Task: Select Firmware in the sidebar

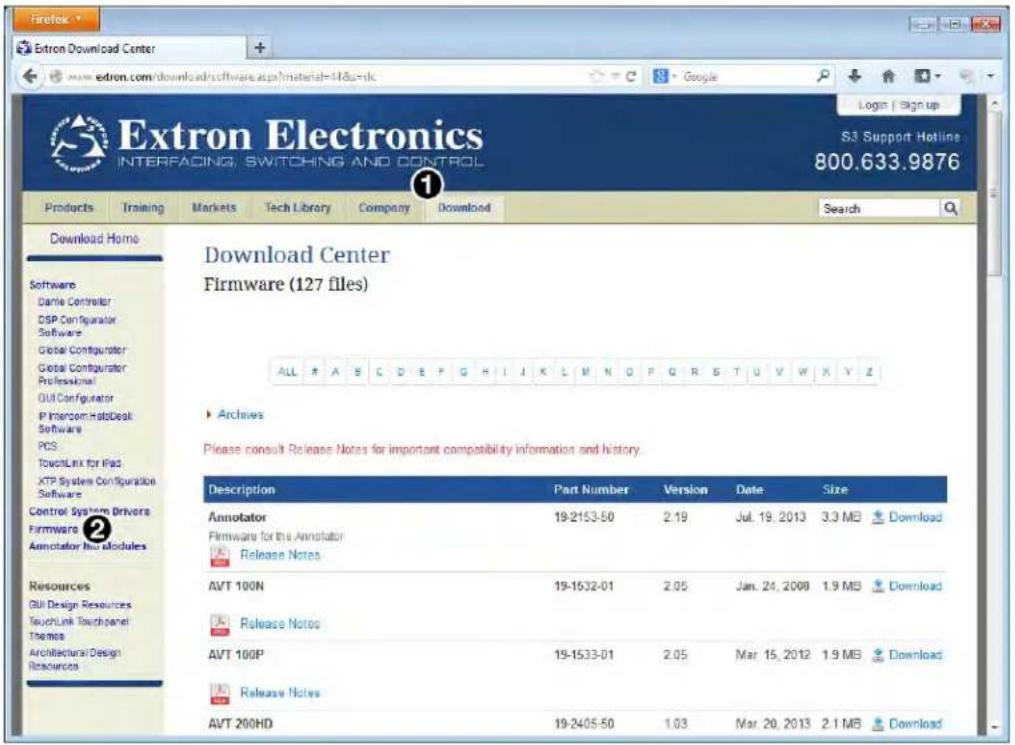Action: 53,529
